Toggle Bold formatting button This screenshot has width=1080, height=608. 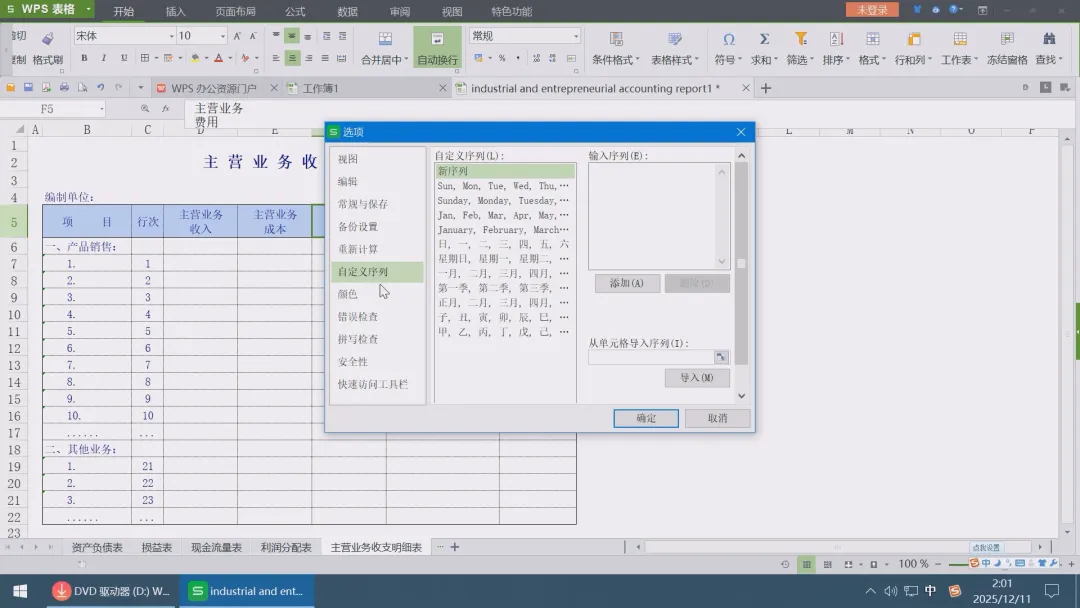coord(84,59)
